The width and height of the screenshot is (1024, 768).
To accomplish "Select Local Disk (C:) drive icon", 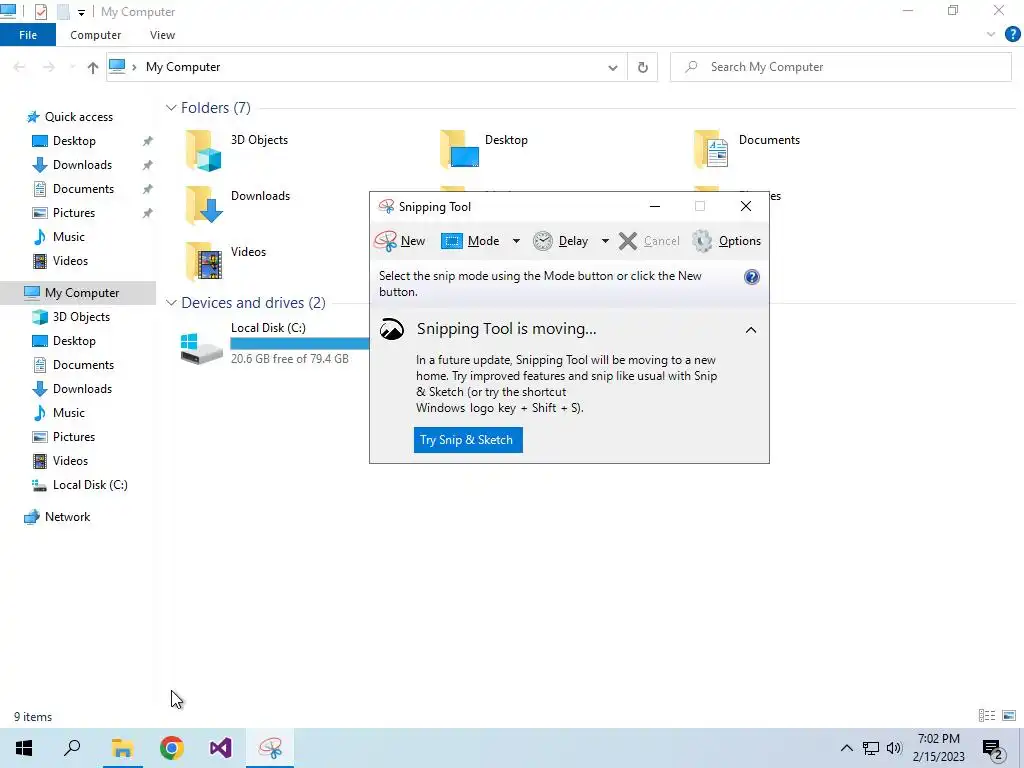I will point(202,348).
